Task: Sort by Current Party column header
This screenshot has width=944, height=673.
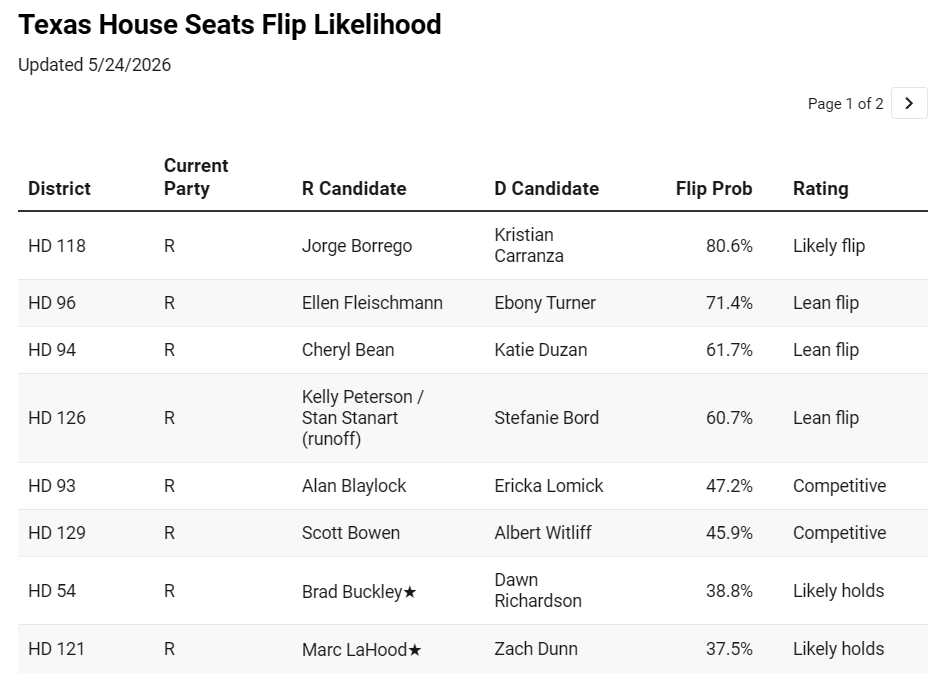Action: pyautogui.click(x=196, y=177)
